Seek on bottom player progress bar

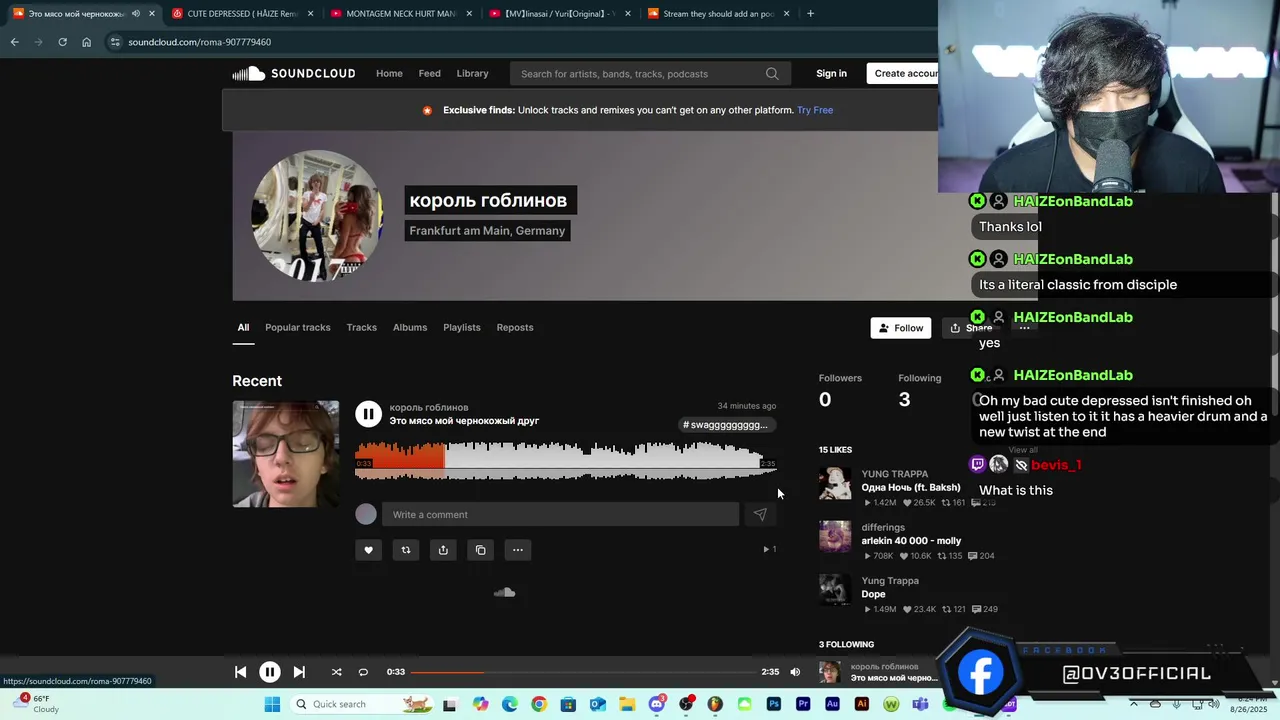(x=584, y=672)
